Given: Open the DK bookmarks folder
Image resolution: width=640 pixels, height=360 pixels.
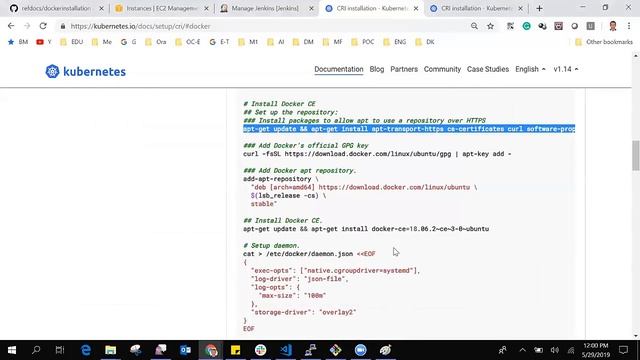Looking at the screenshot, I should click(x=424, y=42).
